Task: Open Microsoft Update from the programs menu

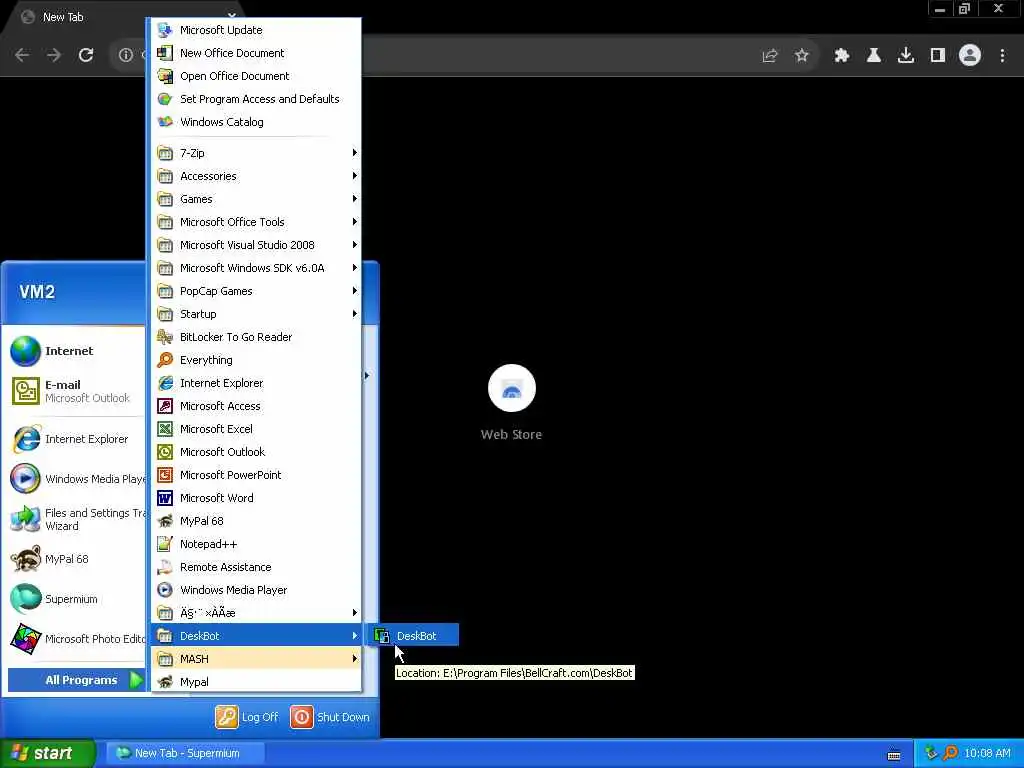Action: (x=256, y=30)
